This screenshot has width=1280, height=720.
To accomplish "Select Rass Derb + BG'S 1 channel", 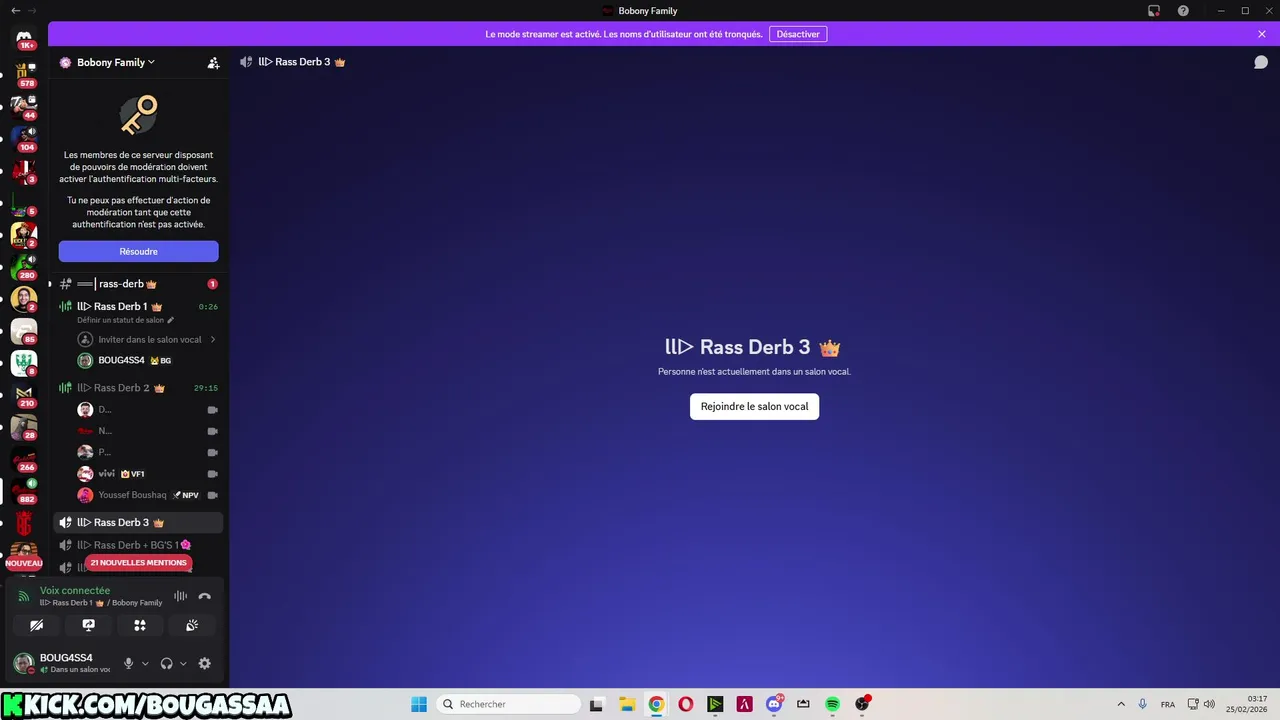I will click(x=138, y=545).
